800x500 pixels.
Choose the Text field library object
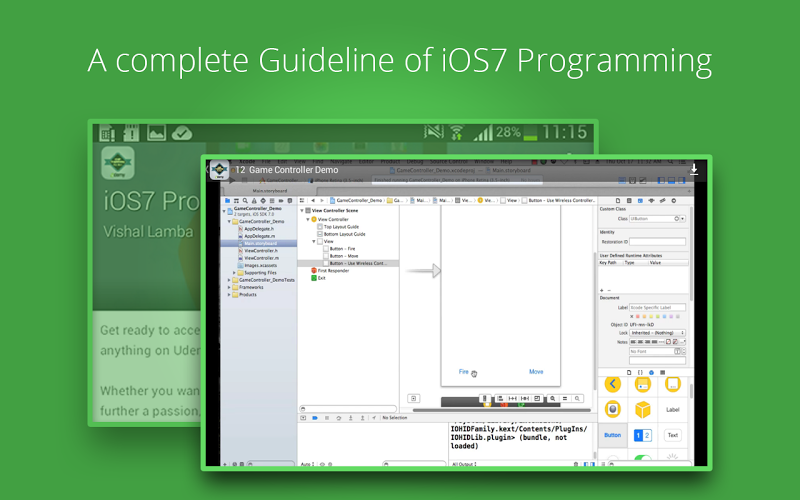pos(672,435)
